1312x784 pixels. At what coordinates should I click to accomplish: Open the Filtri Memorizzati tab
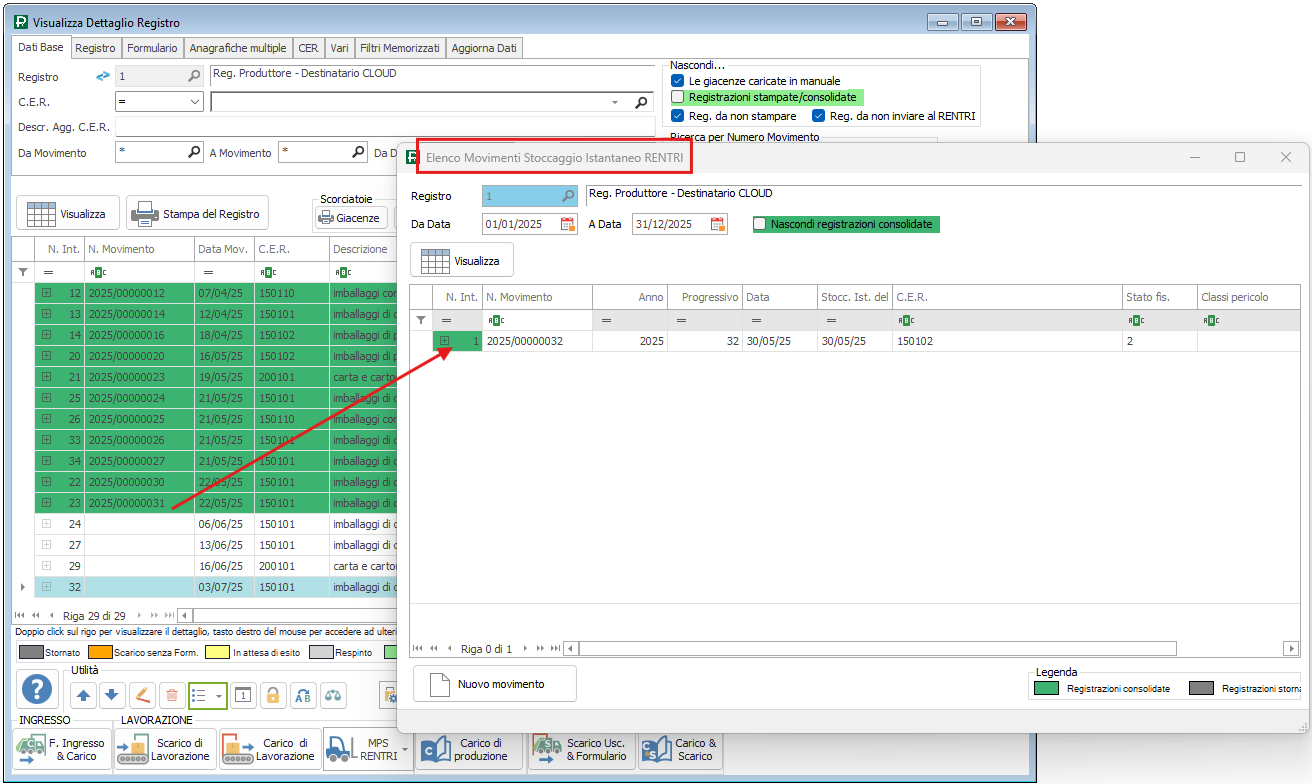click(x=399, y=48)
